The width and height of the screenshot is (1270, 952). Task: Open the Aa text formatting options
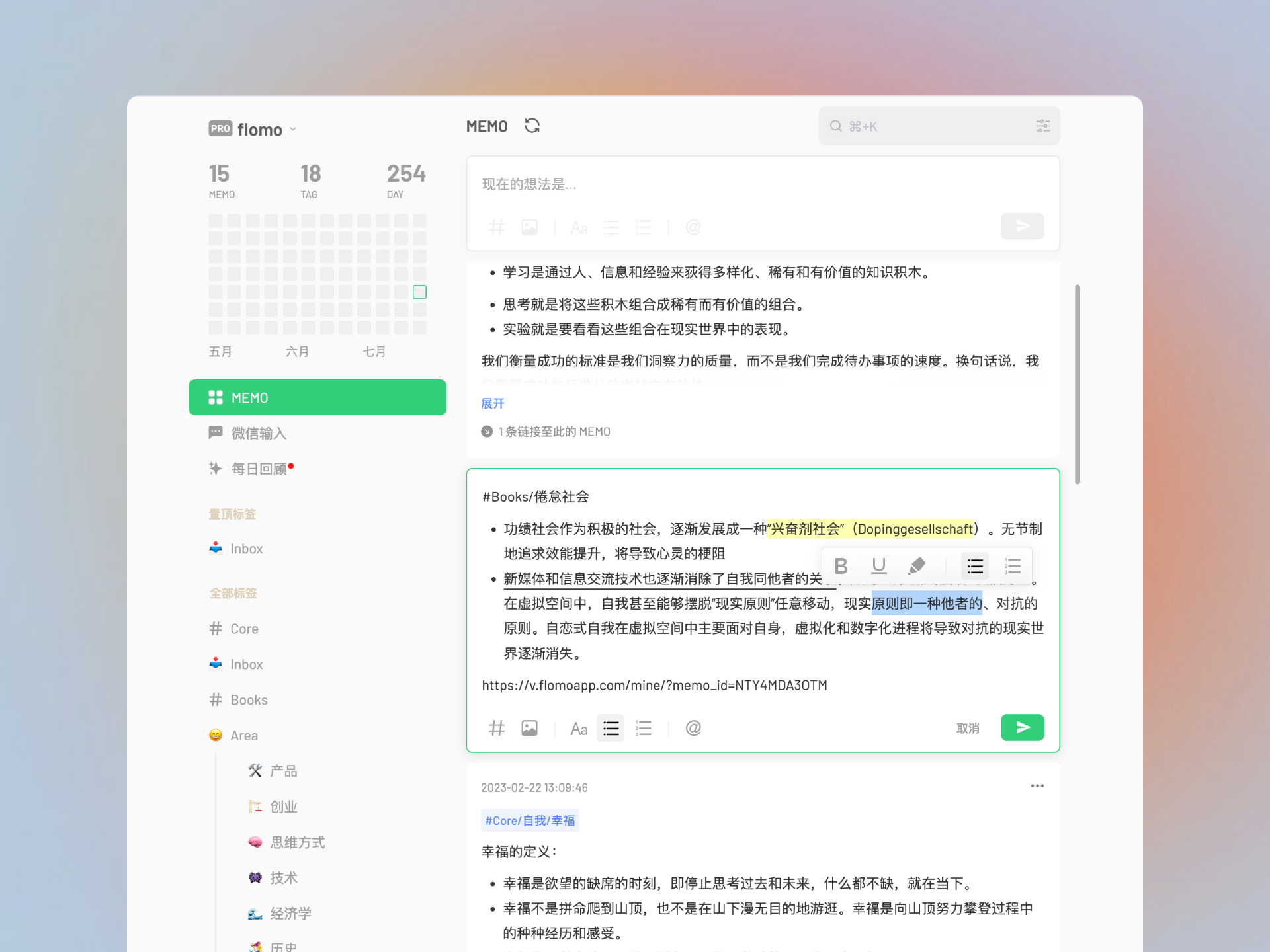click(579, 728)
